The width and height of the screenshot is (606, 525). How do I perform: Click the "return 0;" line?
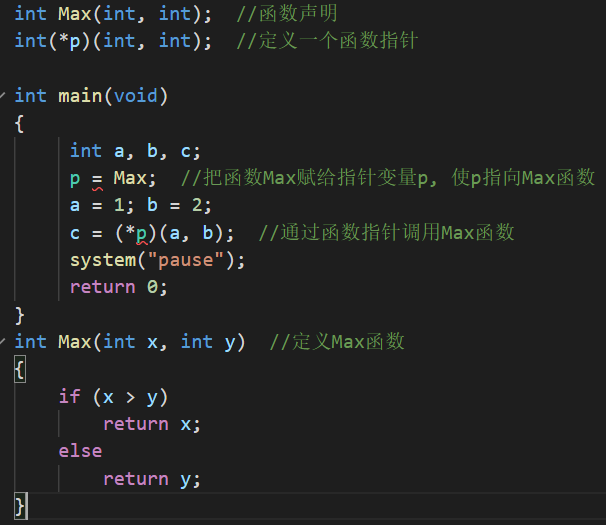point(119,287)
